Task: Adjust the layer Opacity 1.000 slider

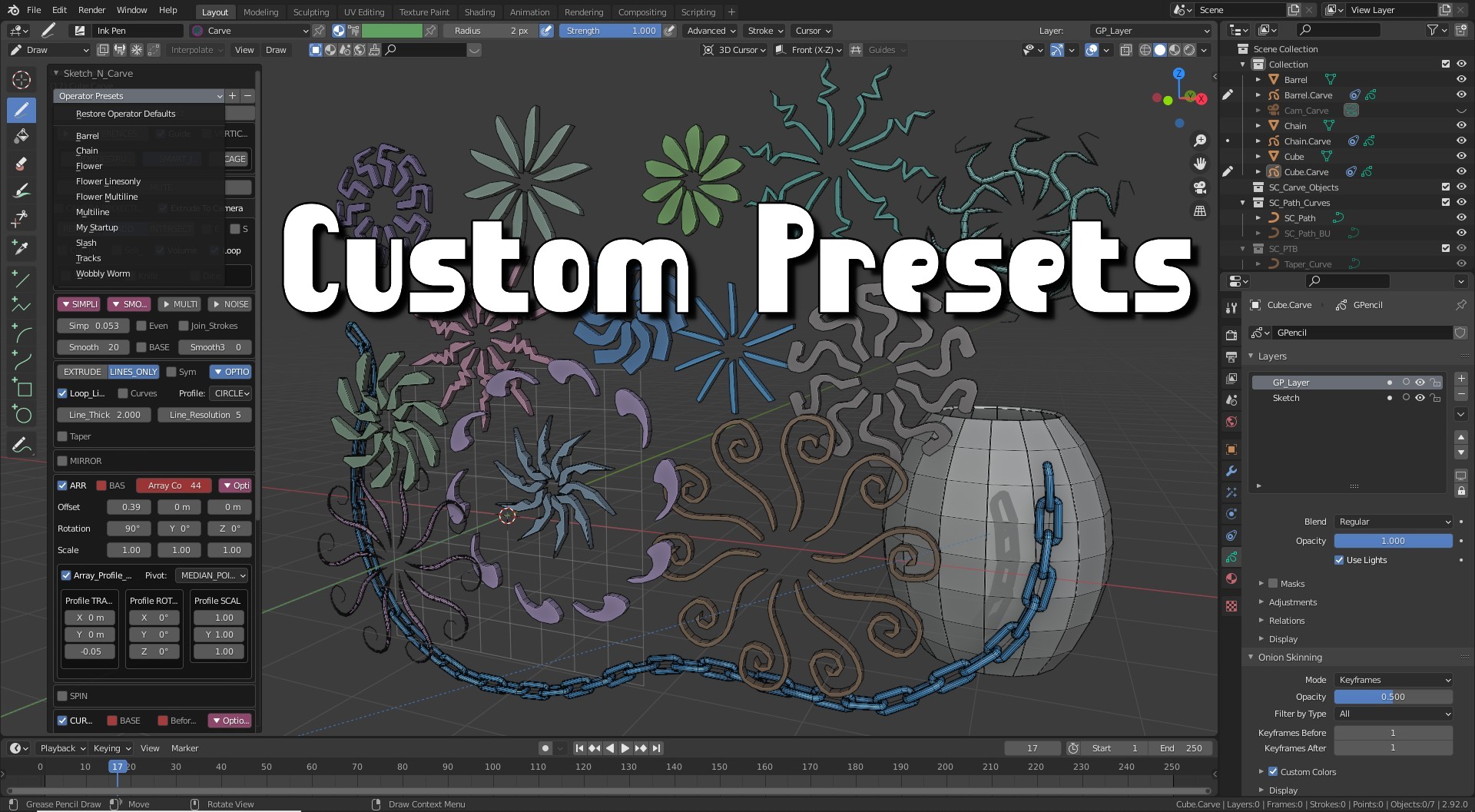Action: (1393, 541)
